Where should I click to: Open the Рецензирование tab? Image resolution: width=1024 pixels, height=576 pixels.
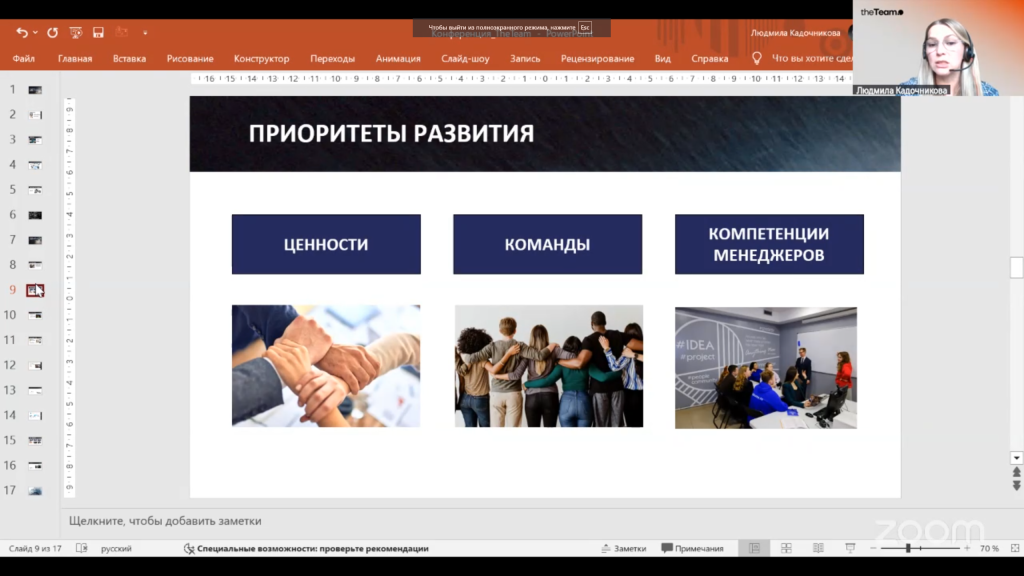pyautogui.click(x=598, y=58)
